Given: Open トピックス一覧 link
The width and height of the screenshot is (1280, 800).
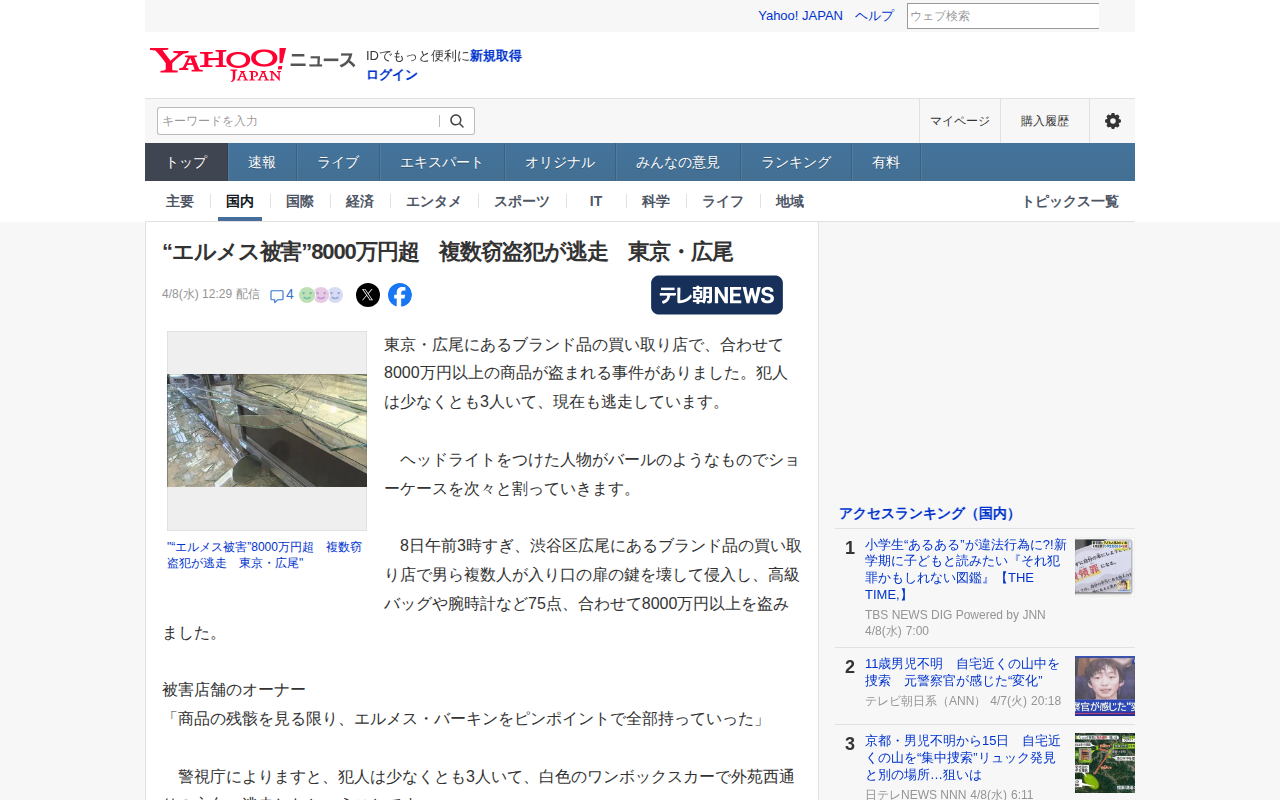Looking at the screenshot, I should tap(1070, 201).
